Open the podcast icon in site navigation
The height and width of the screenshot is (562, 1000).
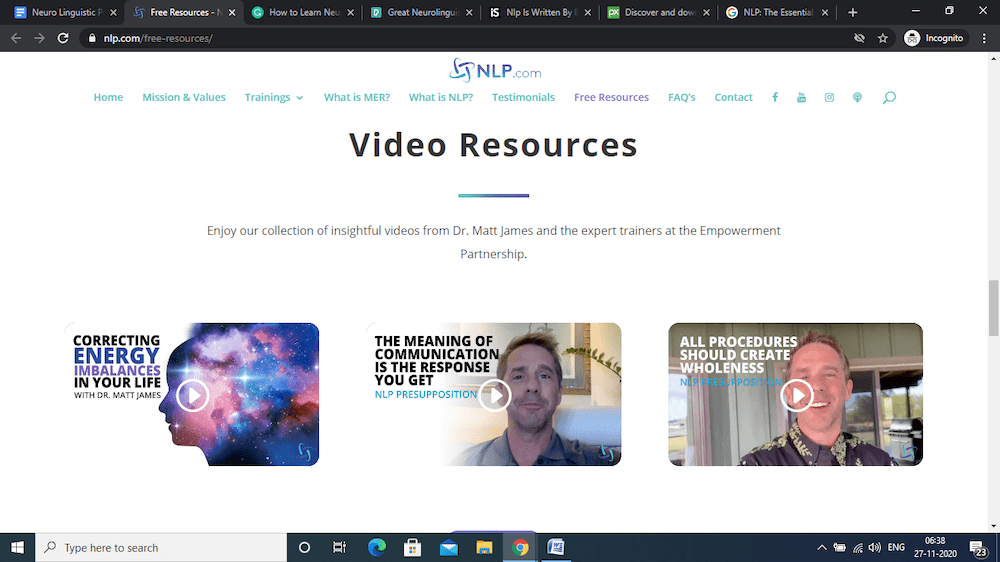857,97
